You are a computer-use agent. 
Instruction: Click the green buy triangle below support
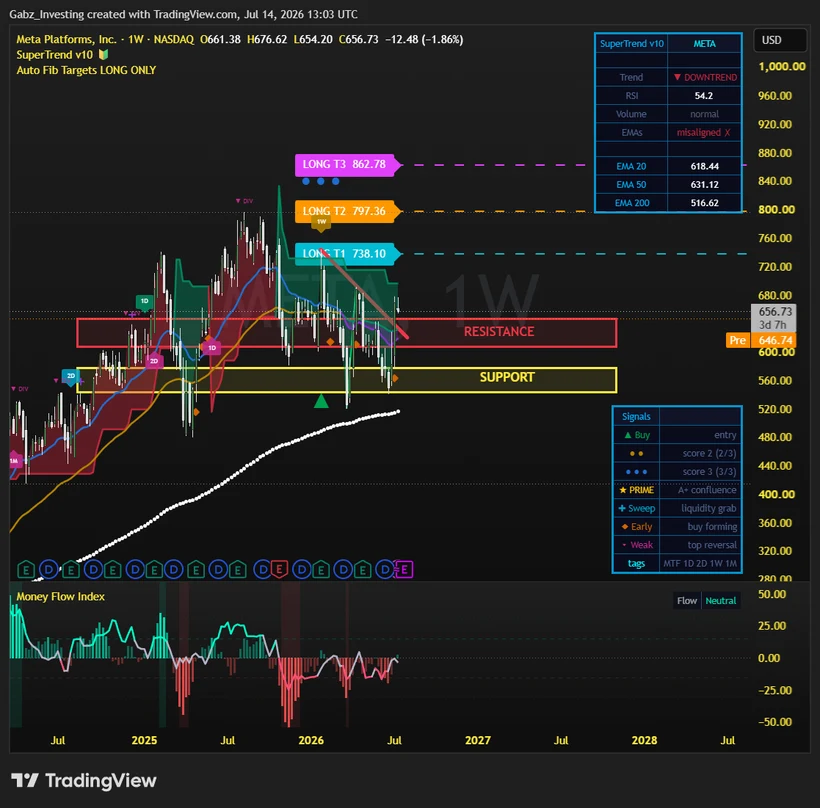[x=321, y=402]
